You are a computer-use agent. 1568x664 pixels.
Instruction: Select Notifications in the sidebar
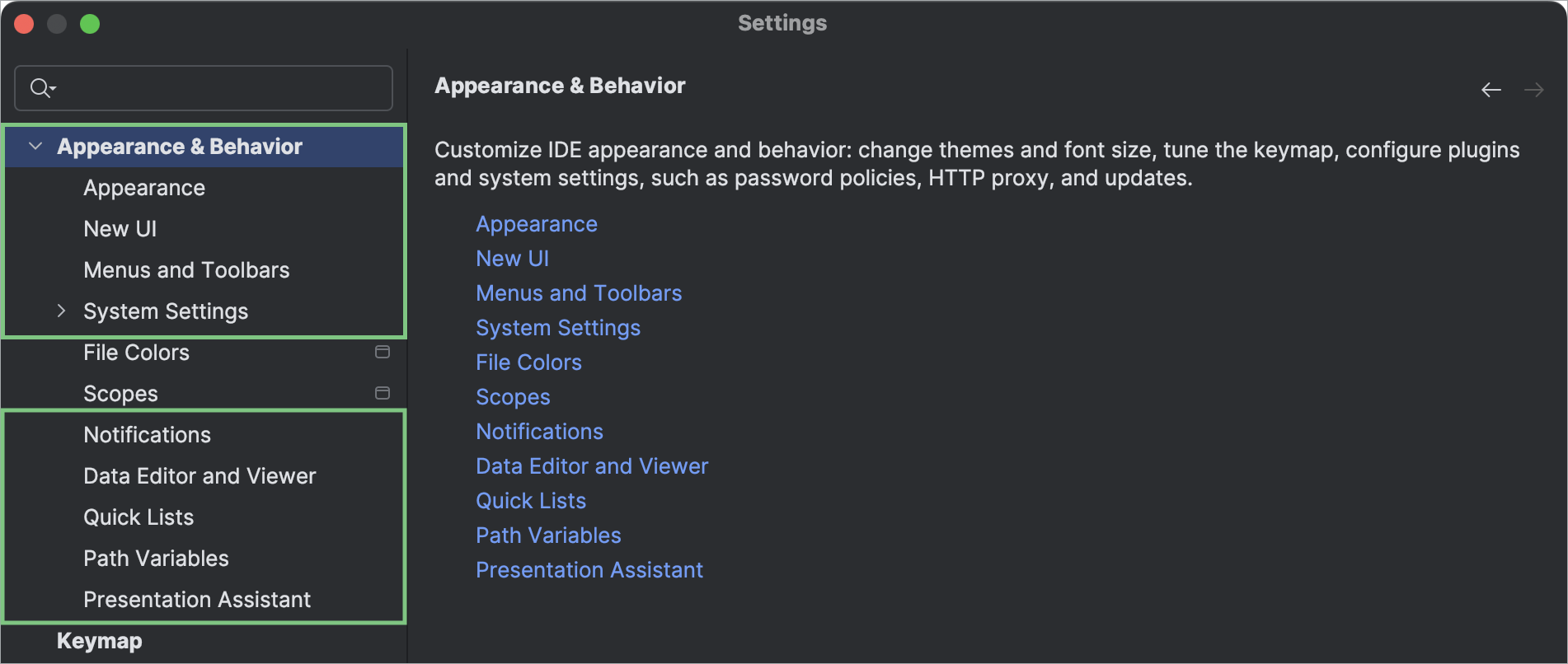click(147, 434)
